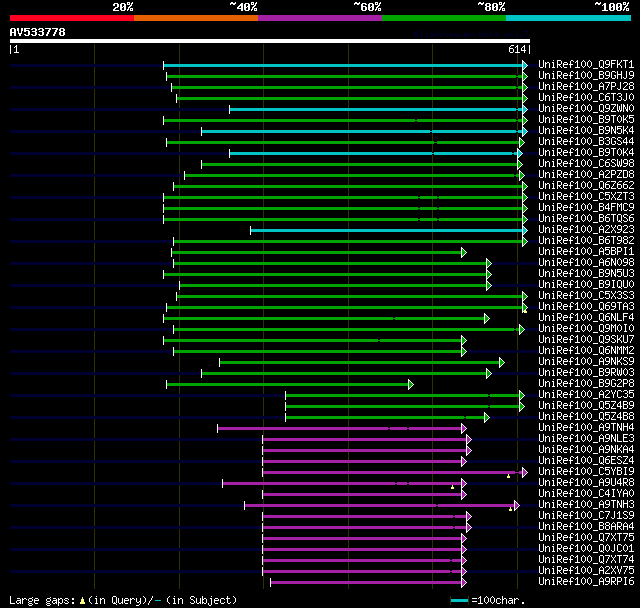Open hit UniRef100_B9T0K5

click(586, 120)
